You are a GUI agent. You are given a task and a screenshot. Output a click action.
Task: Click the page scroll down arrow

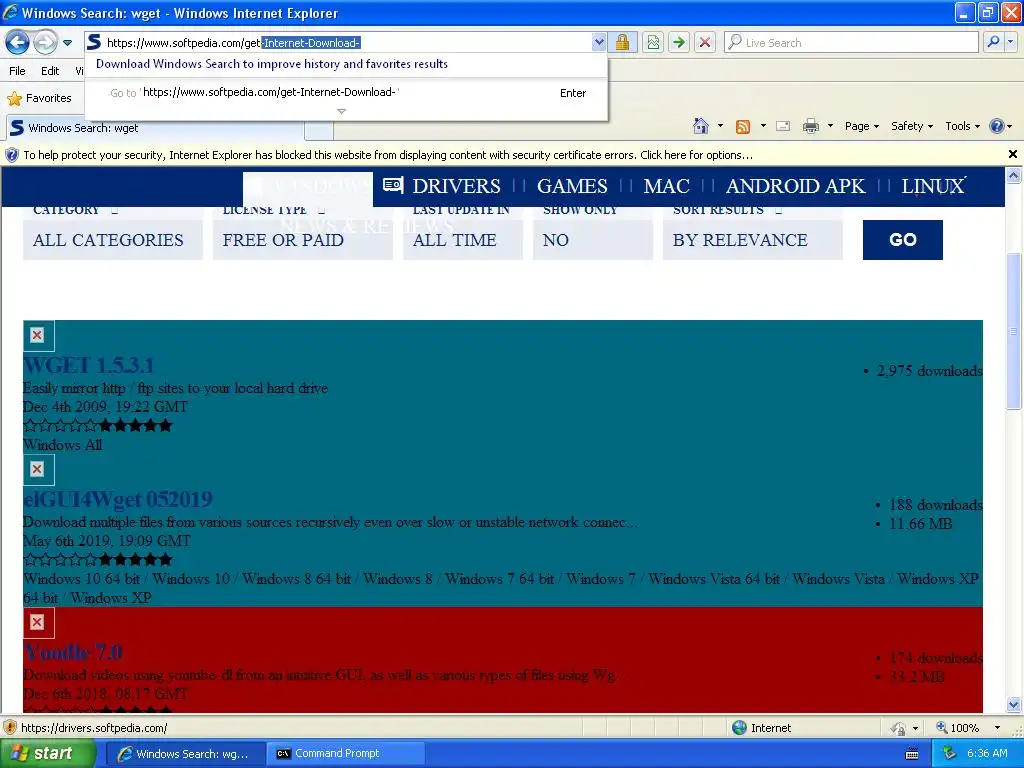pyautogui.click(x=1013, y=705)
